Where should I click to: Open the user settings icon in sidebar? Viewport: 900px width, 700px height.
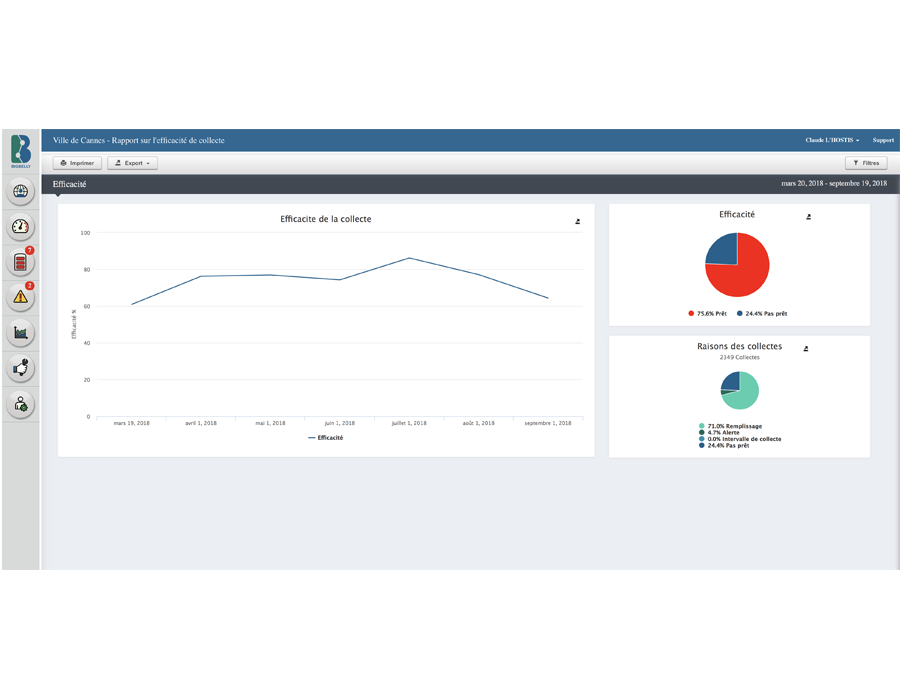tap(21, 404)
